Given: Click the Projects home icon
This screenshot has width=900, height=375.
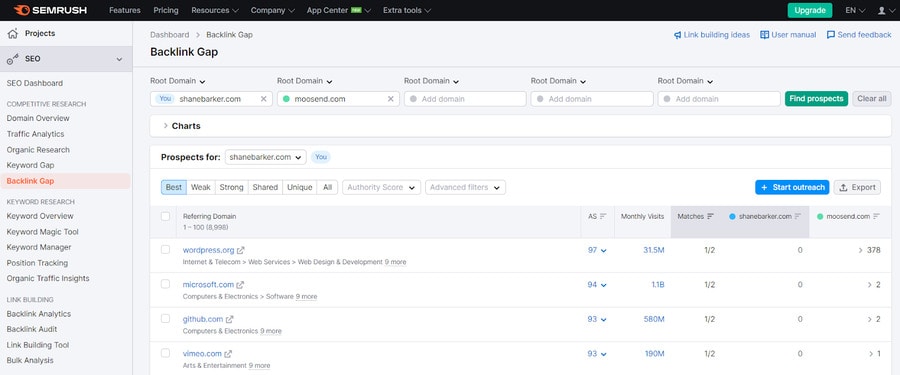Looking at the screenshot, I should tap(12, 34).
